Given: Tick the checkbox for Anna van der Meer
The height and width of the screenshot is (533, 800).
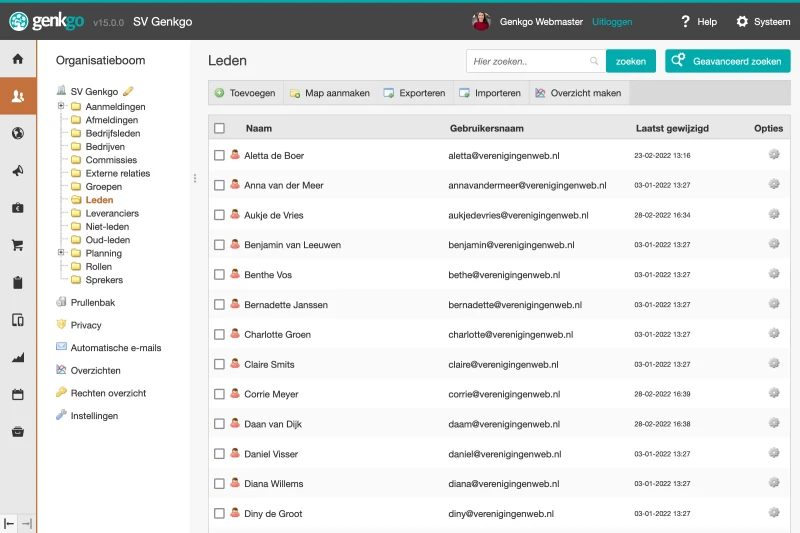Looking at the screenshot, I should [x=219, y=185].
